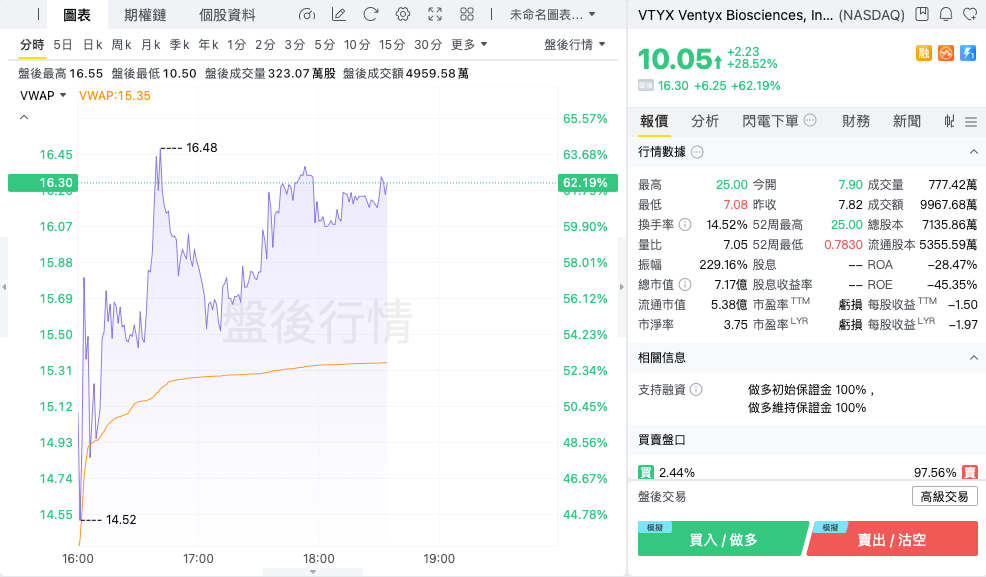The height and width of the screenshot is (577, 986).
Task: Set a price alert bell icon
Action: (946, 14)
